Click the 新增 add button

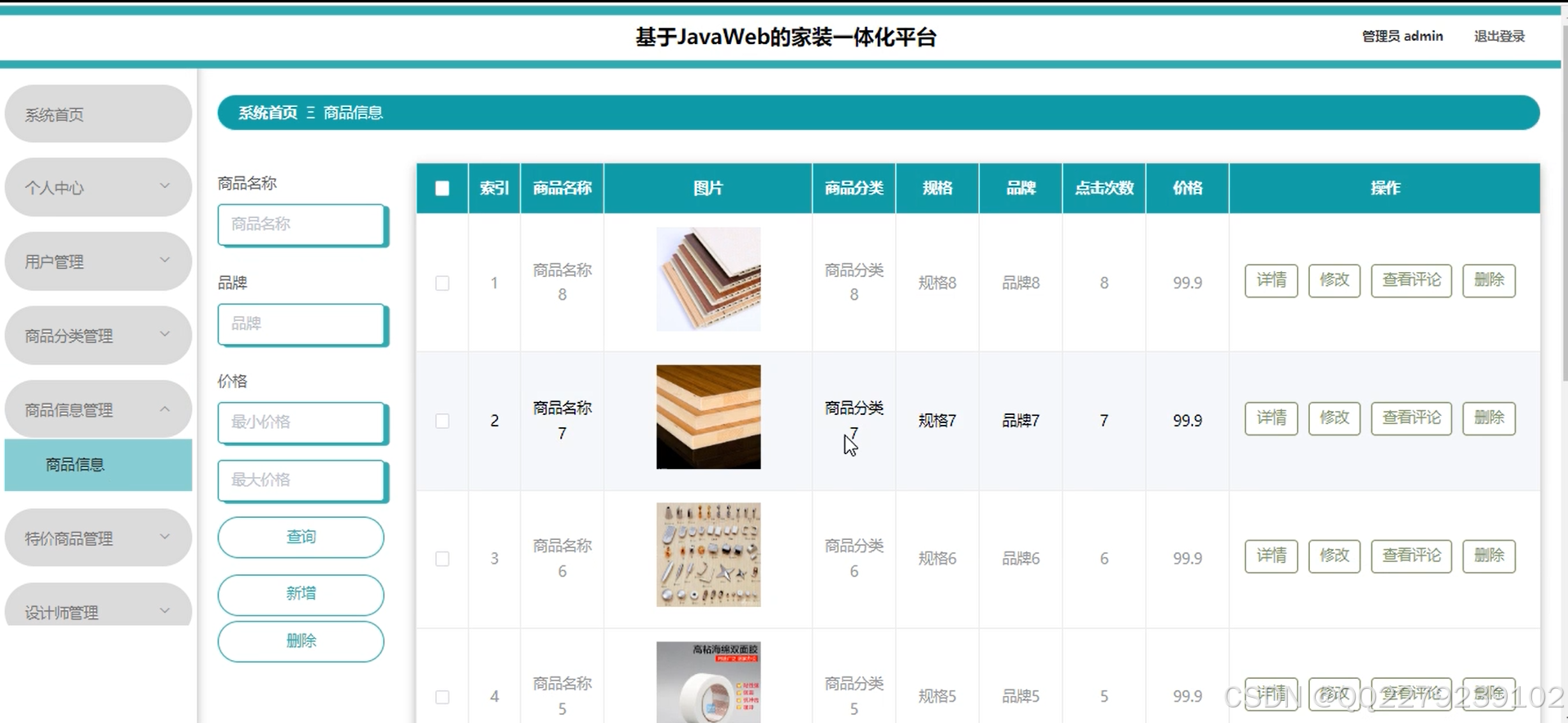pos(301,594)
